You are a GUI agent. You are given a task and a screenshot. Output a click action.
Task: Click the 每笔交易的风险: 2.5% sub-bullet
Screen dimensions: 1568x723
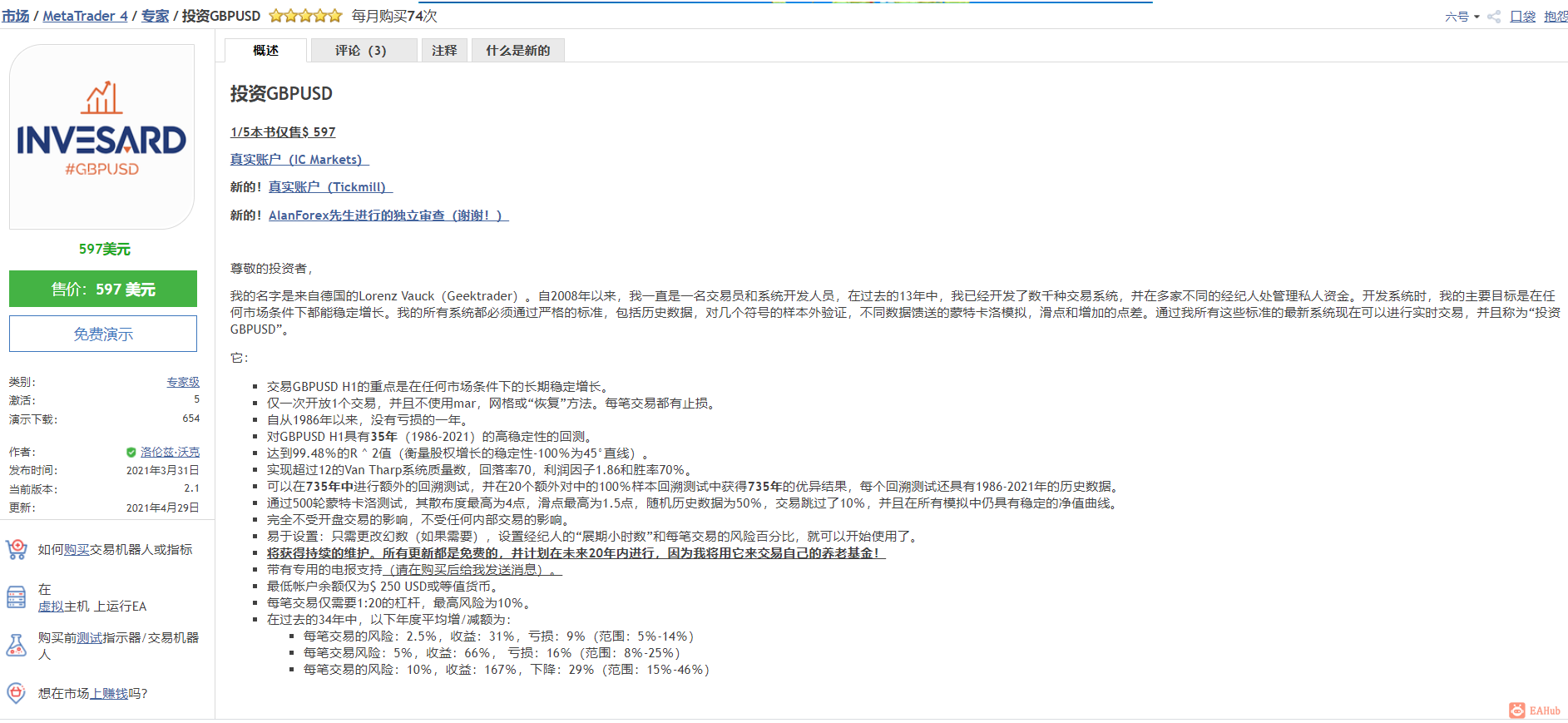(498, 636)
